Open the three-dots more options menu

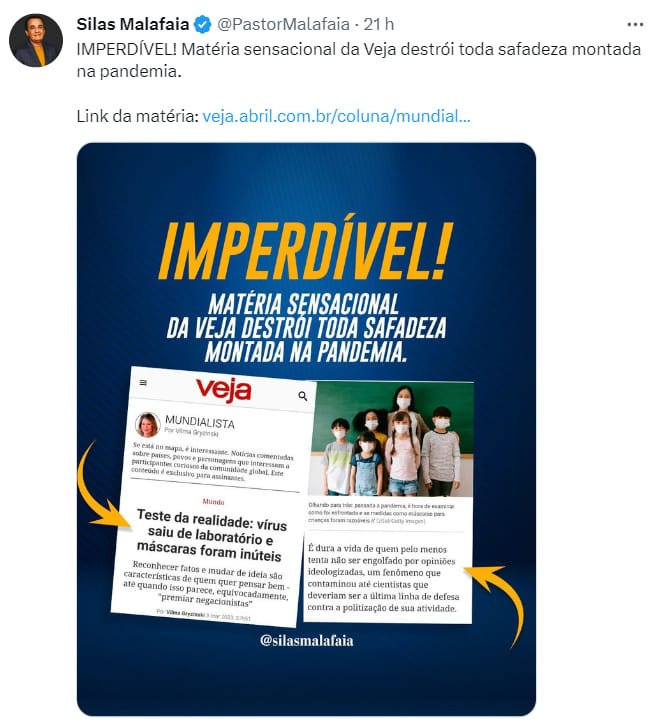coord(635,24)
